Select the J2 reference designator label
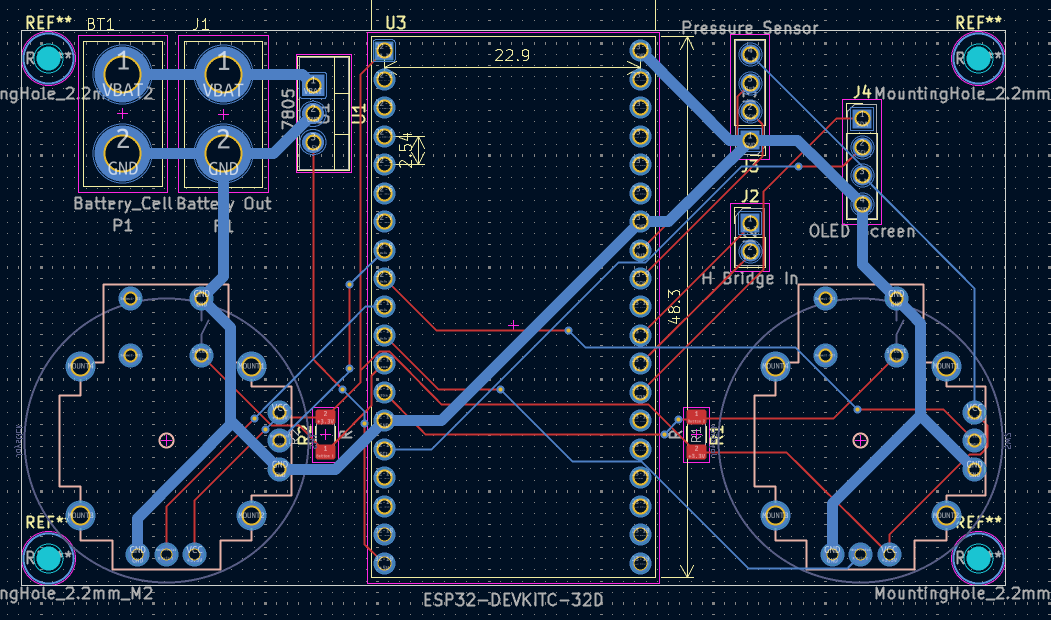This screenshot has width=1051, height=620. [x=750, y=196]
